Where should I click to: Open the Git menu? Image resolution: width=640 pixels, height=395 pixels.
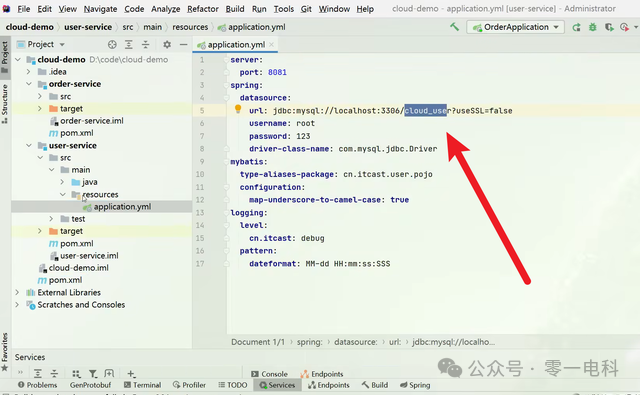[306, 9]
